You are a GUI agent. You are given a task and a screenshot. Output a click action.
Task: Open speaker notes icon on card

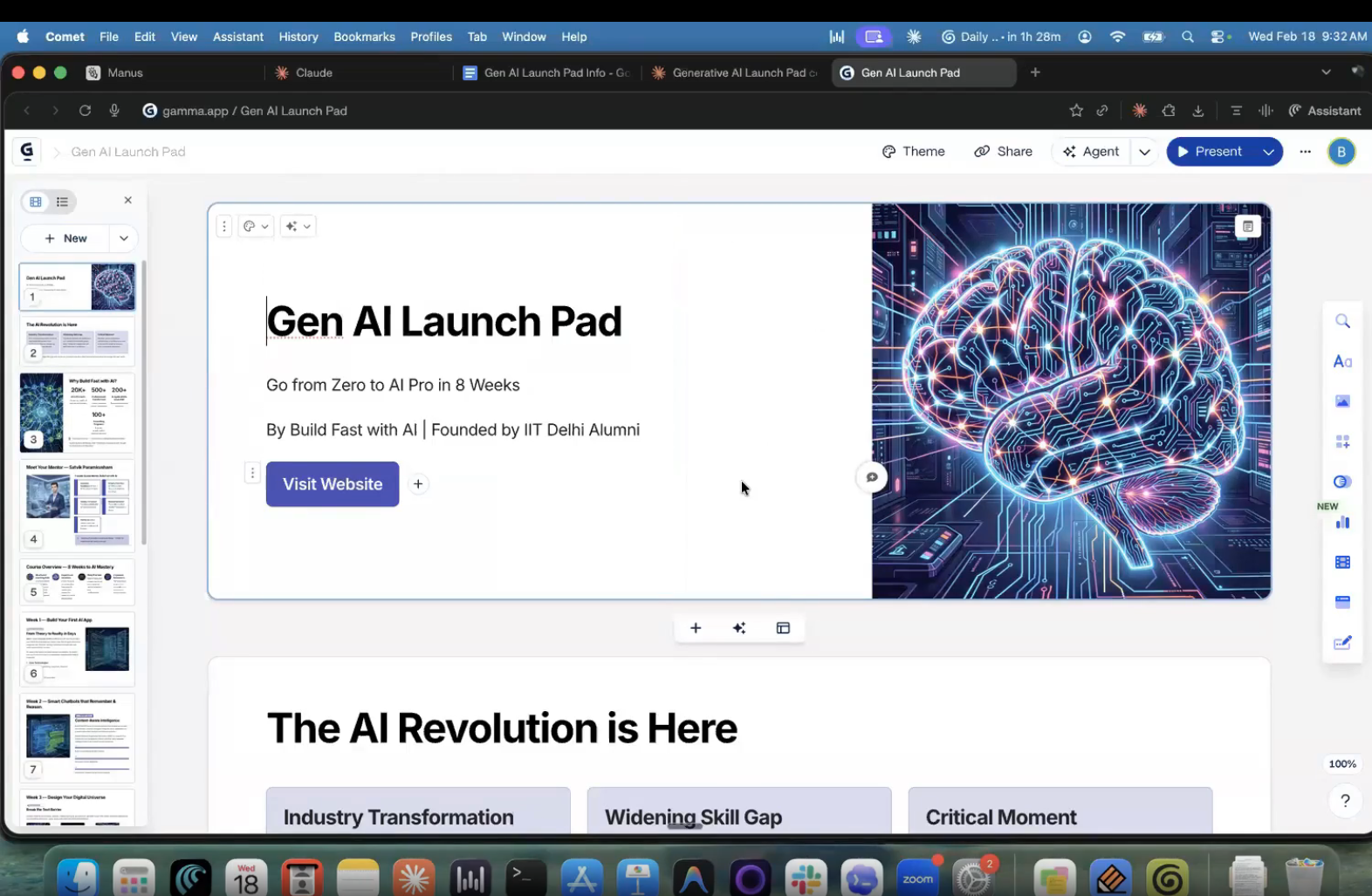point(1248,227)
